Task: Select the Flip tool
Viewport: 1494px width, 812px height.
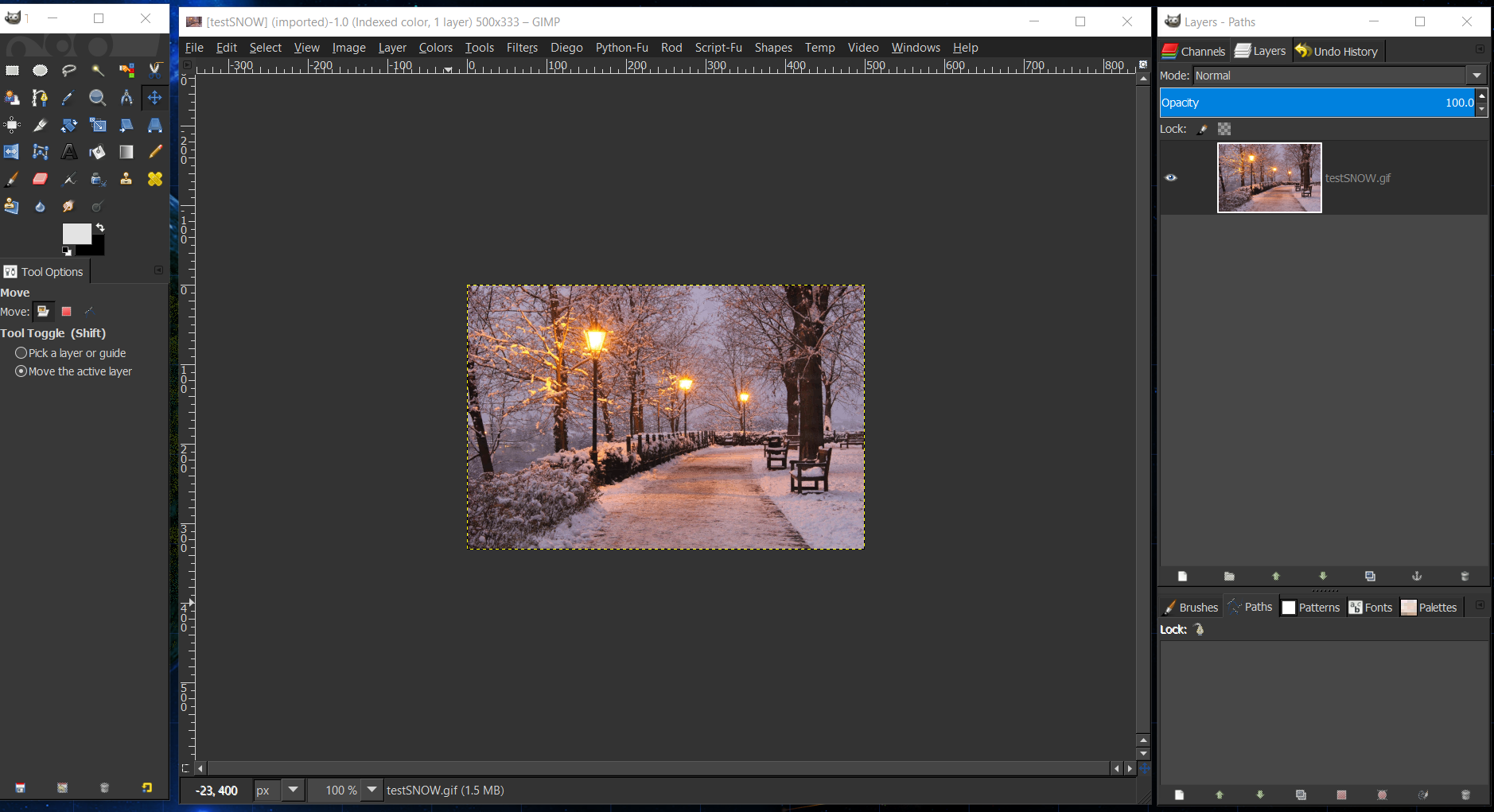Action: (12, 152)
